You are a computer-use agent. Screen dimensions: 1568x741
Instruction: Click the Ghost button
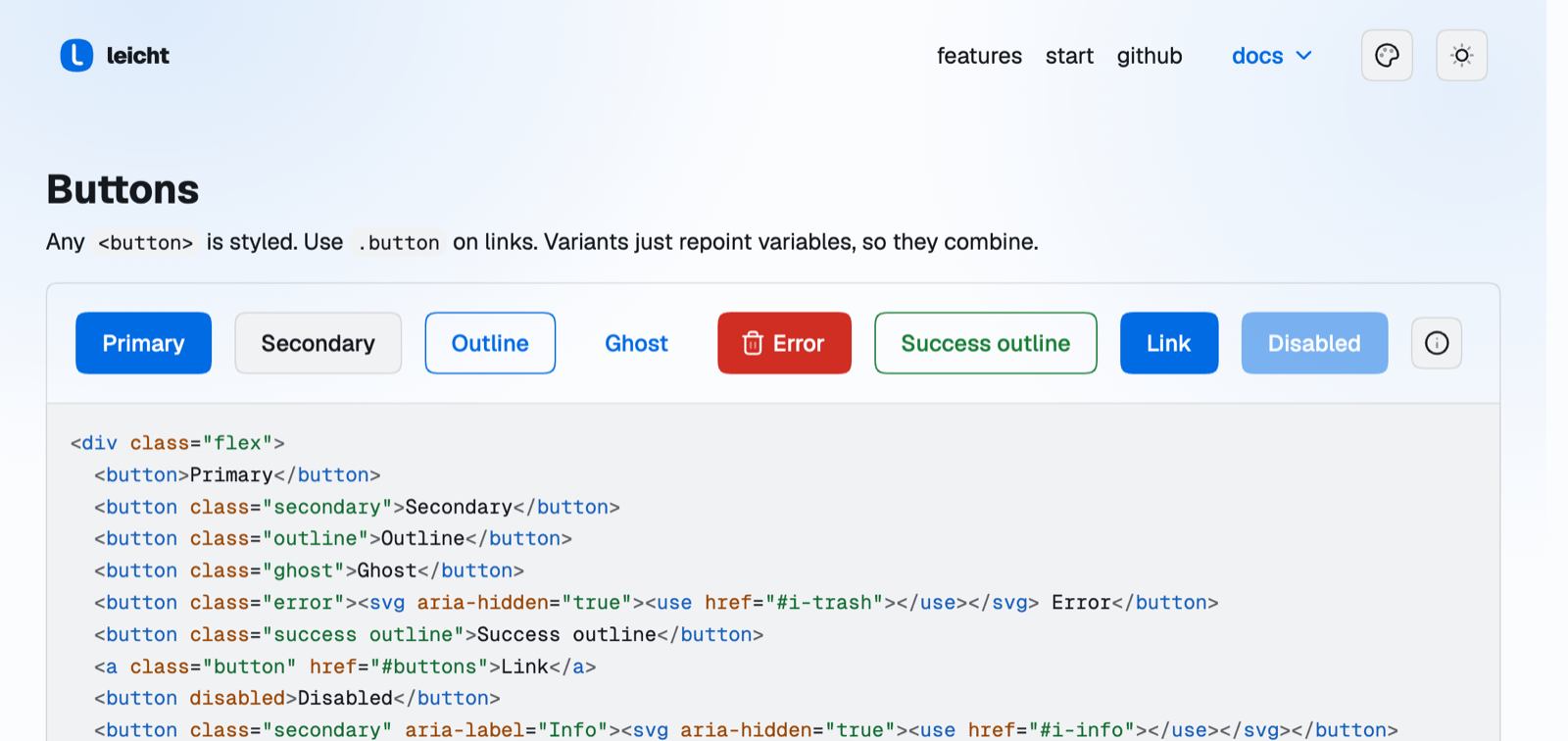pyautogui.click(x=636, y=343)
